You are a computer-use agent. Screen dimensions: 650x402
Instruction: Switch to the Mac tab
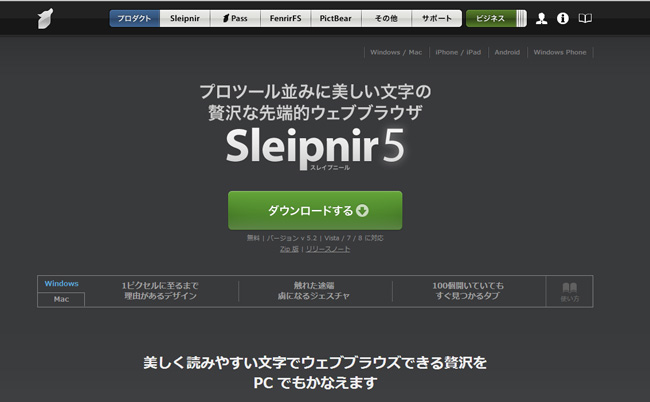click(61, 299)
